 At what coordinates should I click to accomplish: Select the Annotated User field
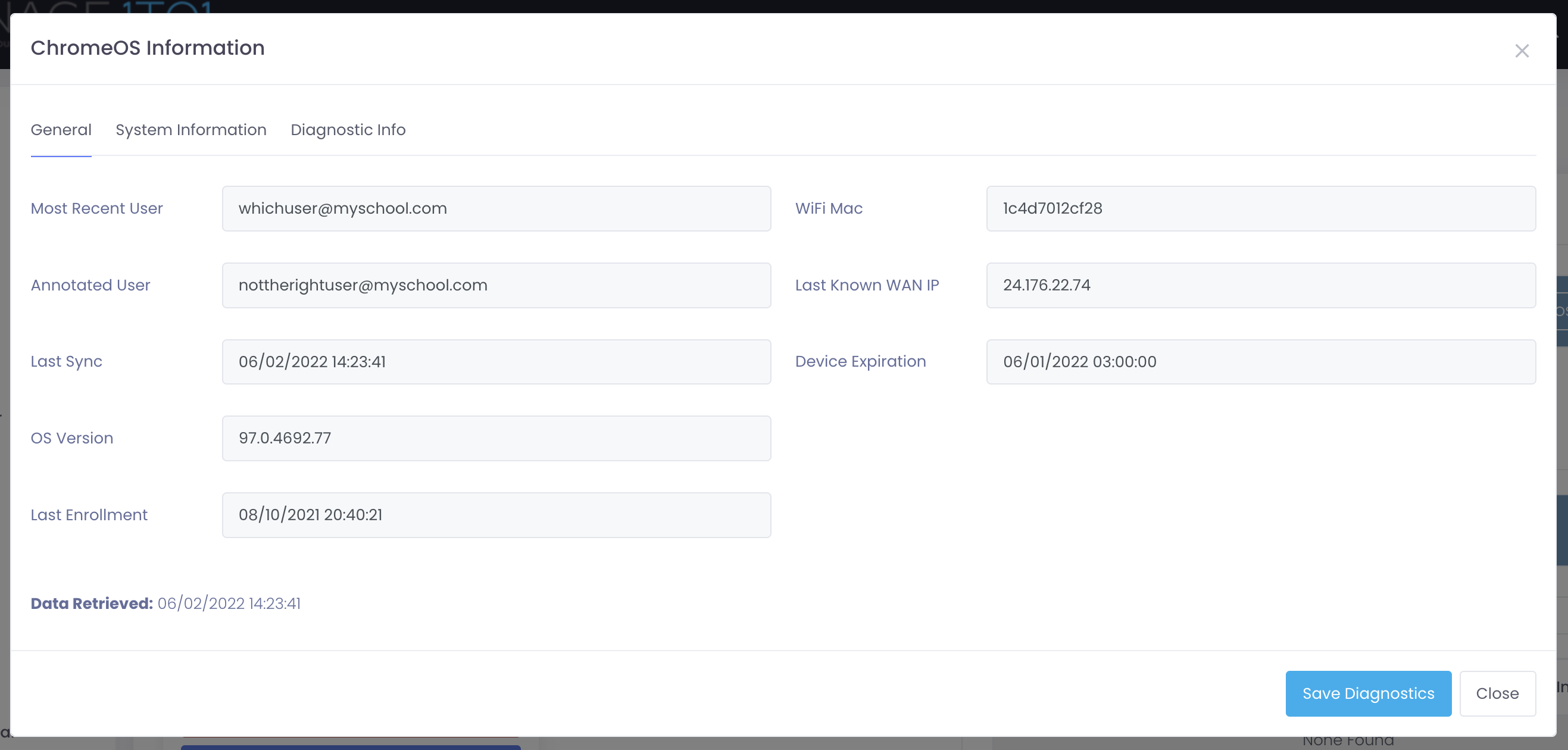(x=496, y=285)
